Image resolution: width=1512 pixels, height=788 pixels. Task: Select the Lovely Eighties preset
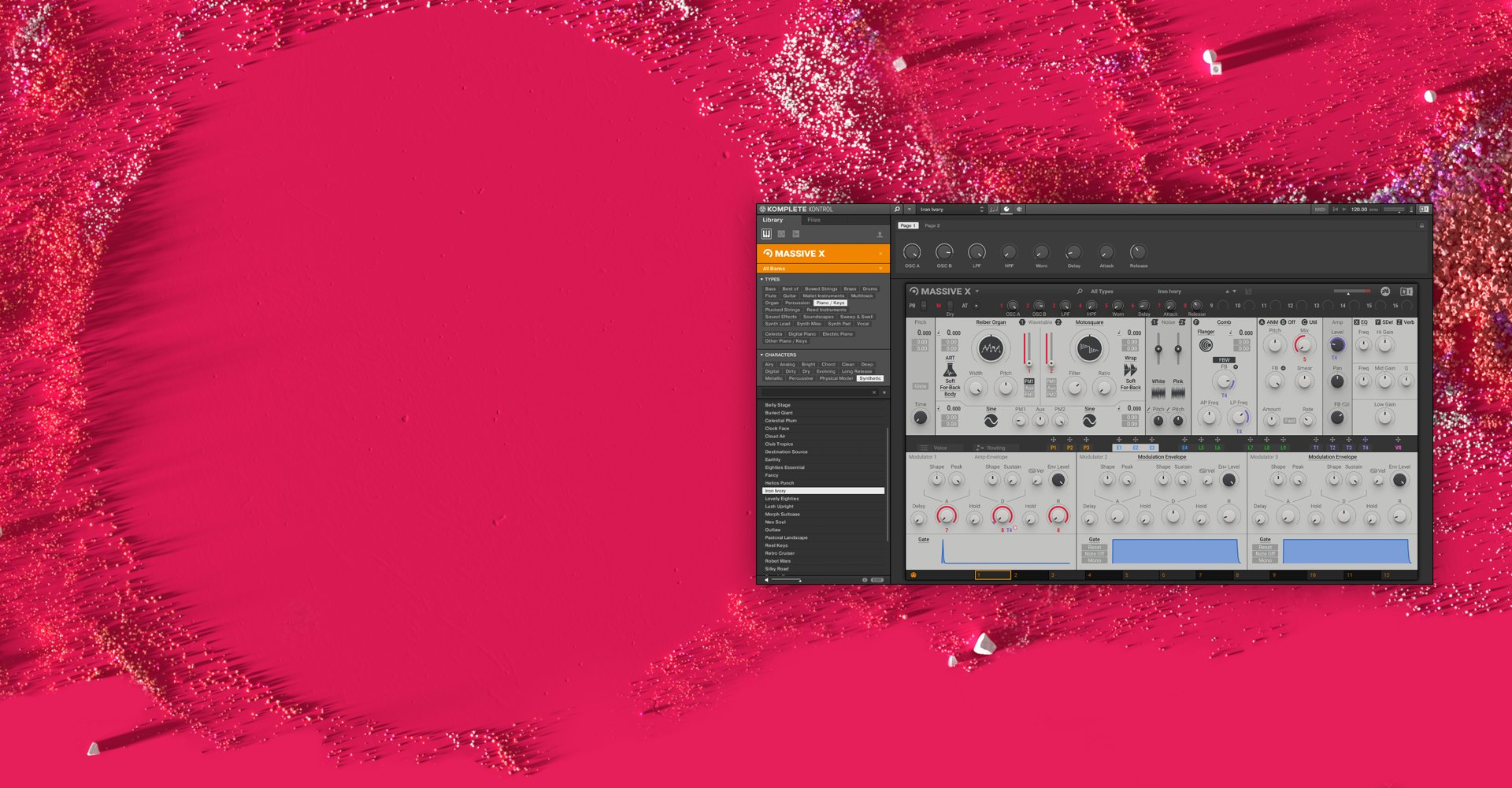point(782,499)
